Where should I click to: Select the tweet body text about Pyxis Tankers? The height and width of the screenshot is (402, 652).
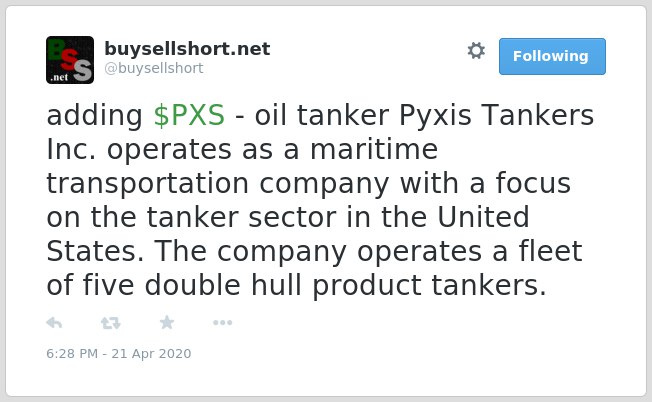(x=320, y=200)
